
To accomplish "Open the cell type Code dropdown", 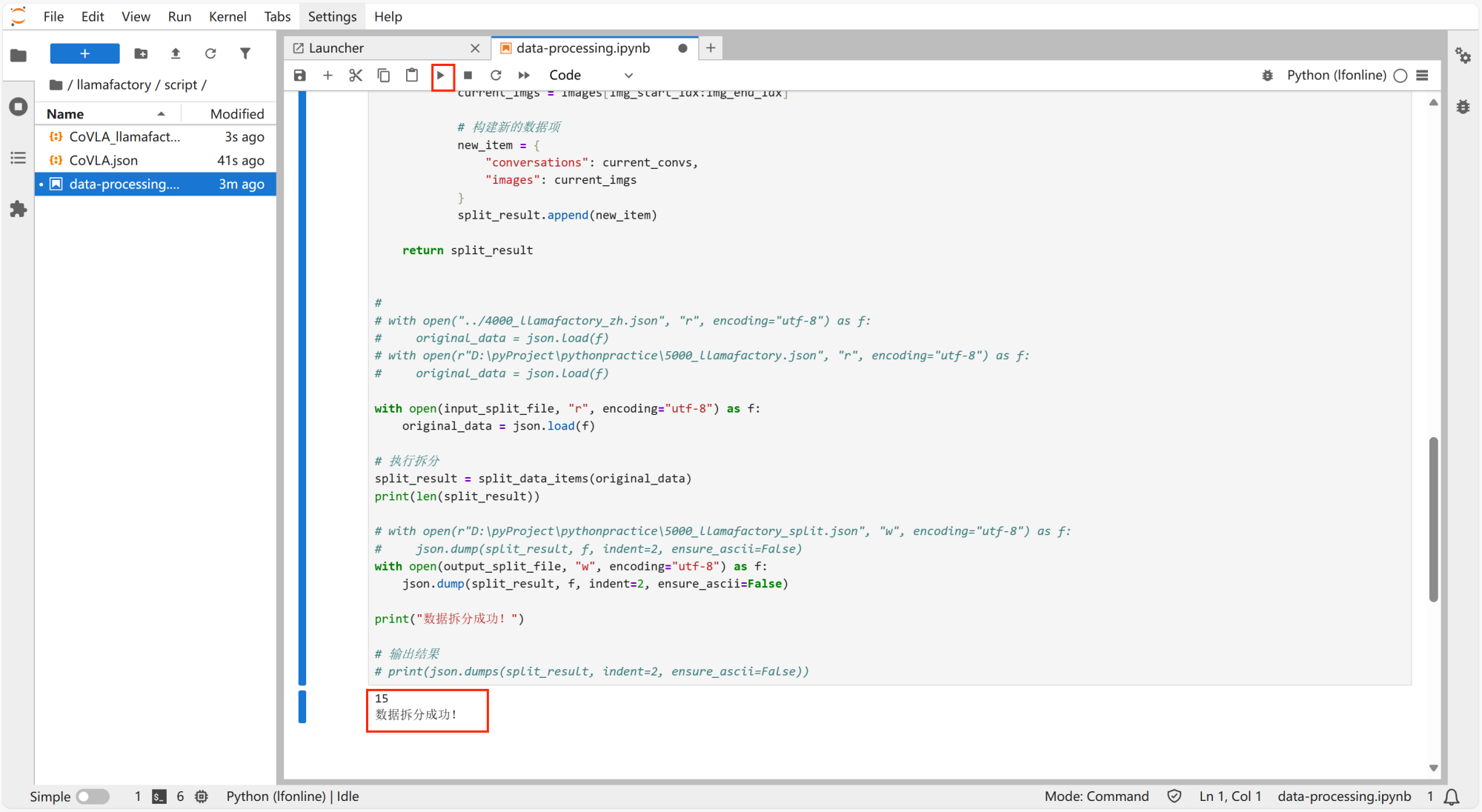I will point(591,75).
